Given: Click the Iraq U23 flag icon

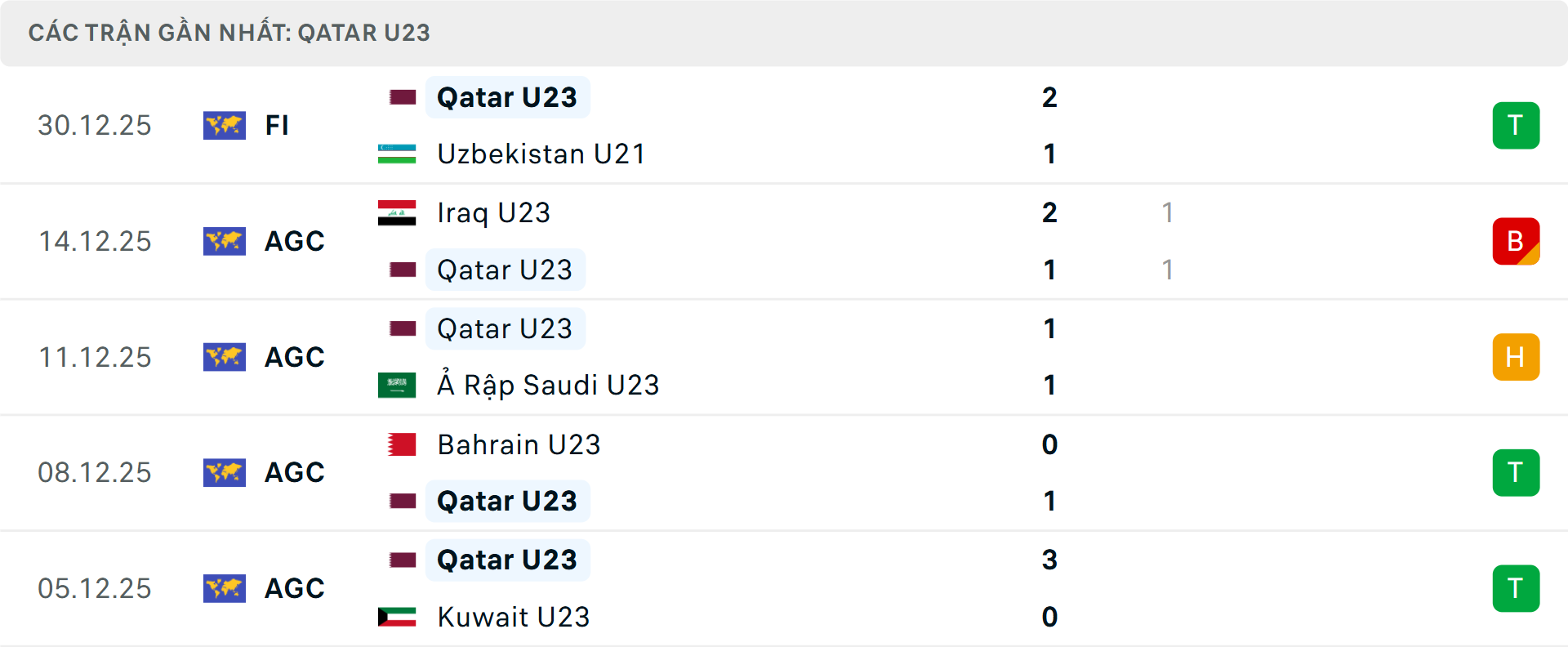Looking at the screenshot, I should (395, 212).
